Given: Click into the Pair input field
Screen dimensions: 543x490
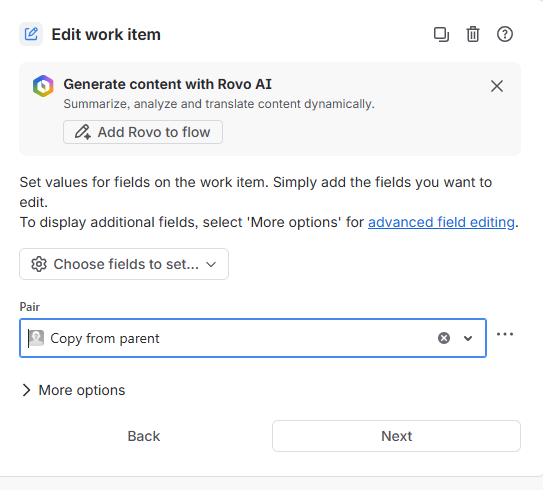Looking at the screenshot, I should 253,338.
